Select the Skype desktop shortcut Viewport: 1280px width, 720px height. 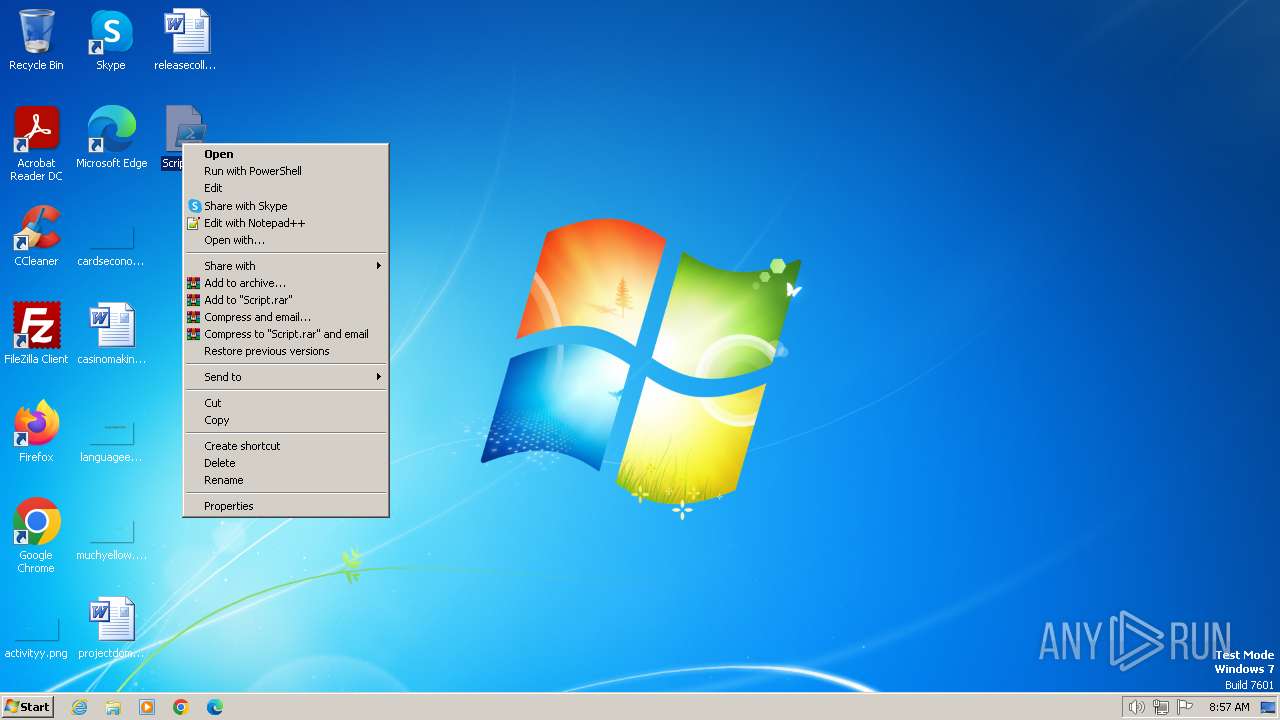click(111, 40)
